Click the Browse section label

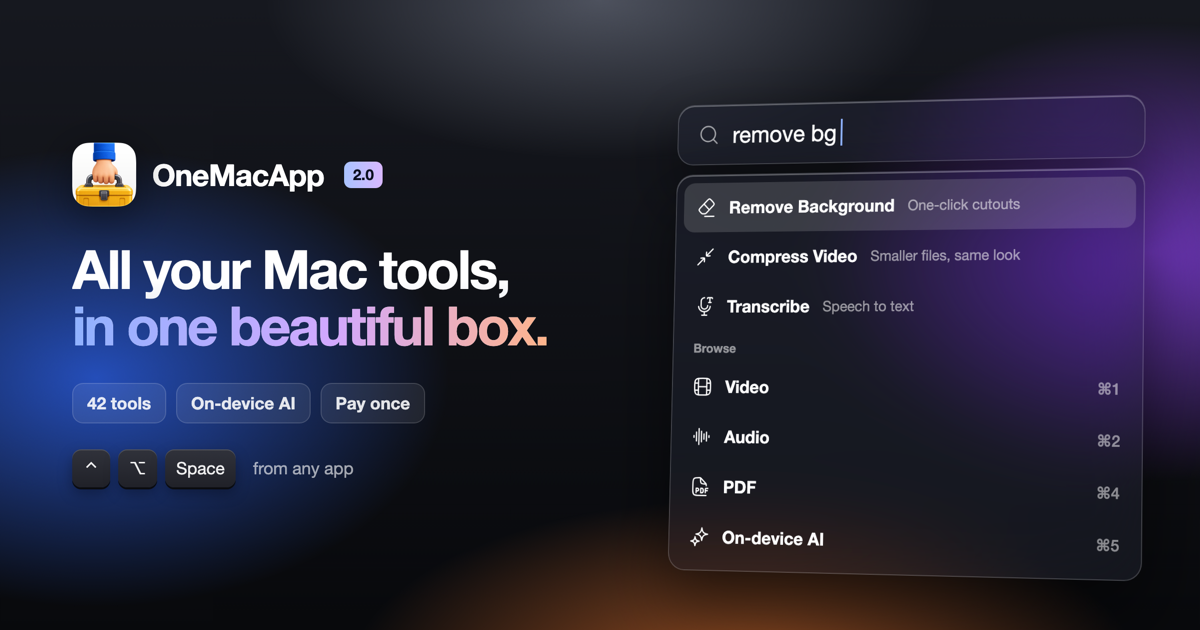click(x=714, y=348)
